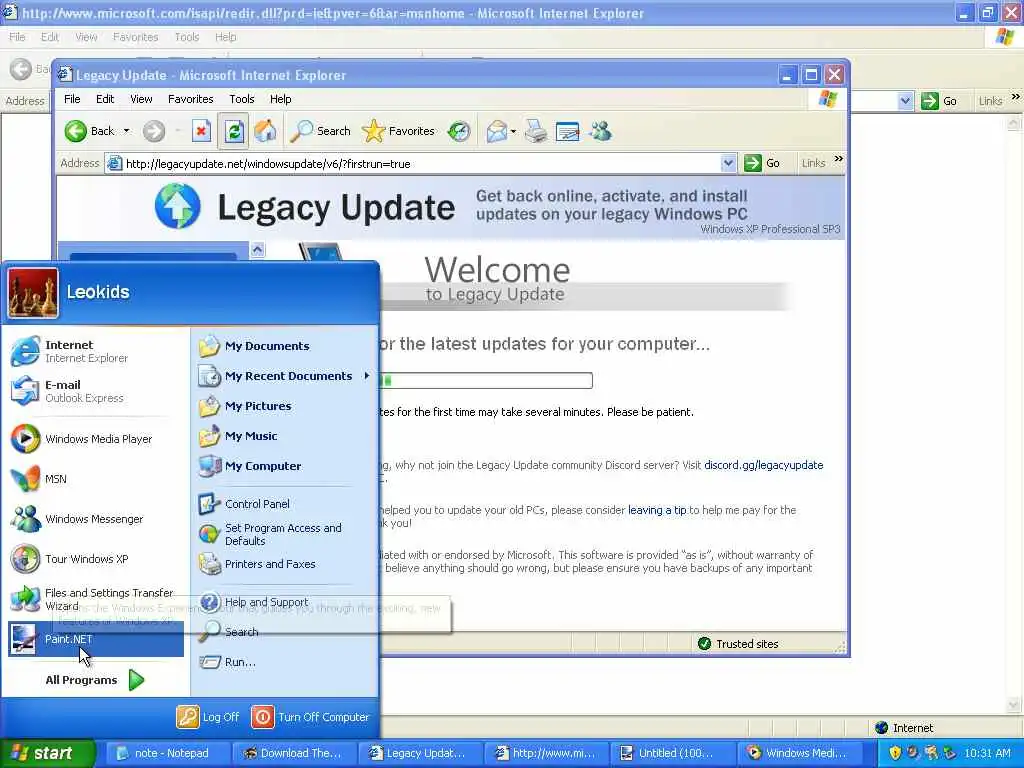The width and height of the screenshot is (1024, 768).
Task: Click the update check progress bar
Action: click(x=485, y=381)
